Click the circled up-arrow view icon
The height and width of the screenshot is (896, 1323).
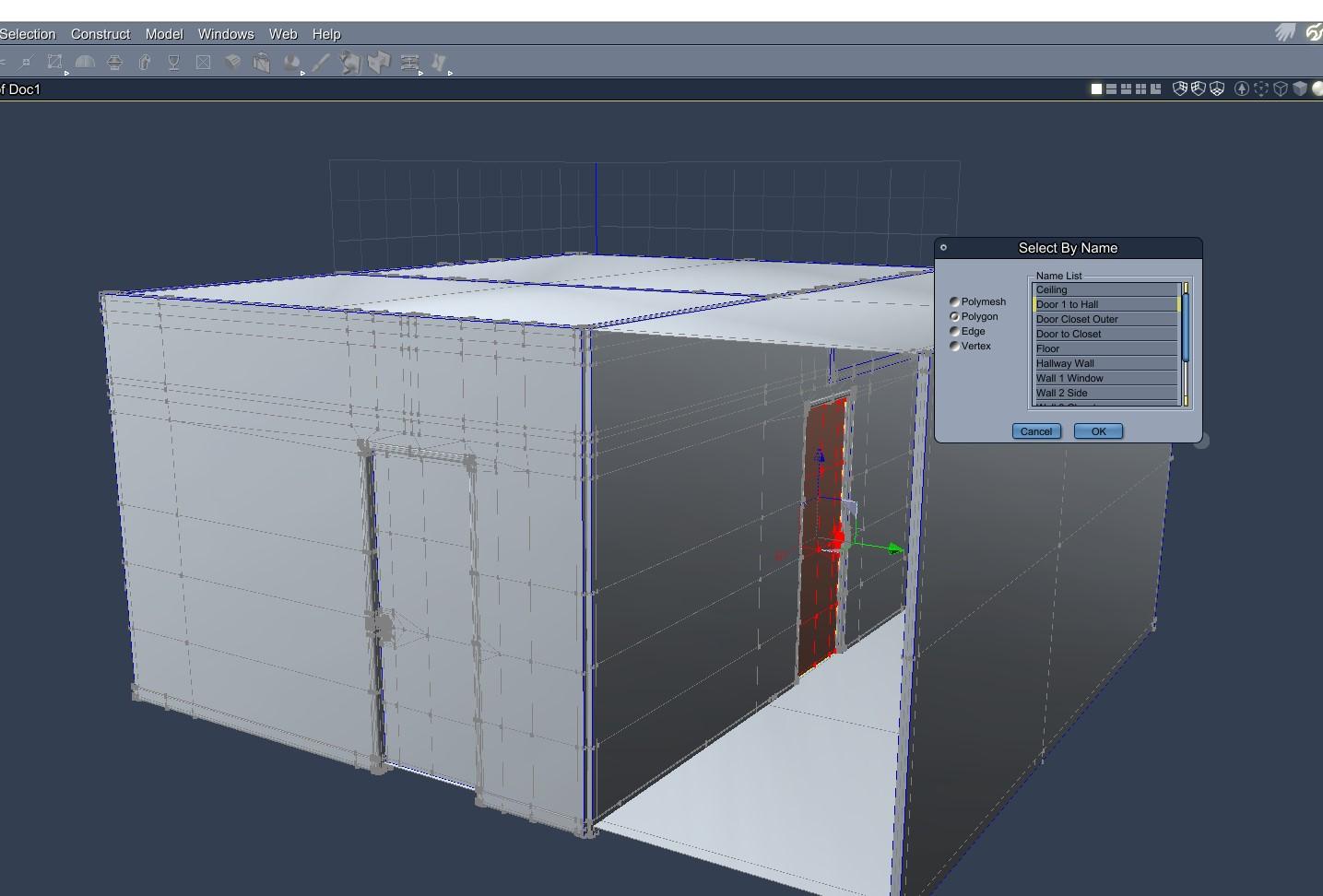pos(1242,88)
